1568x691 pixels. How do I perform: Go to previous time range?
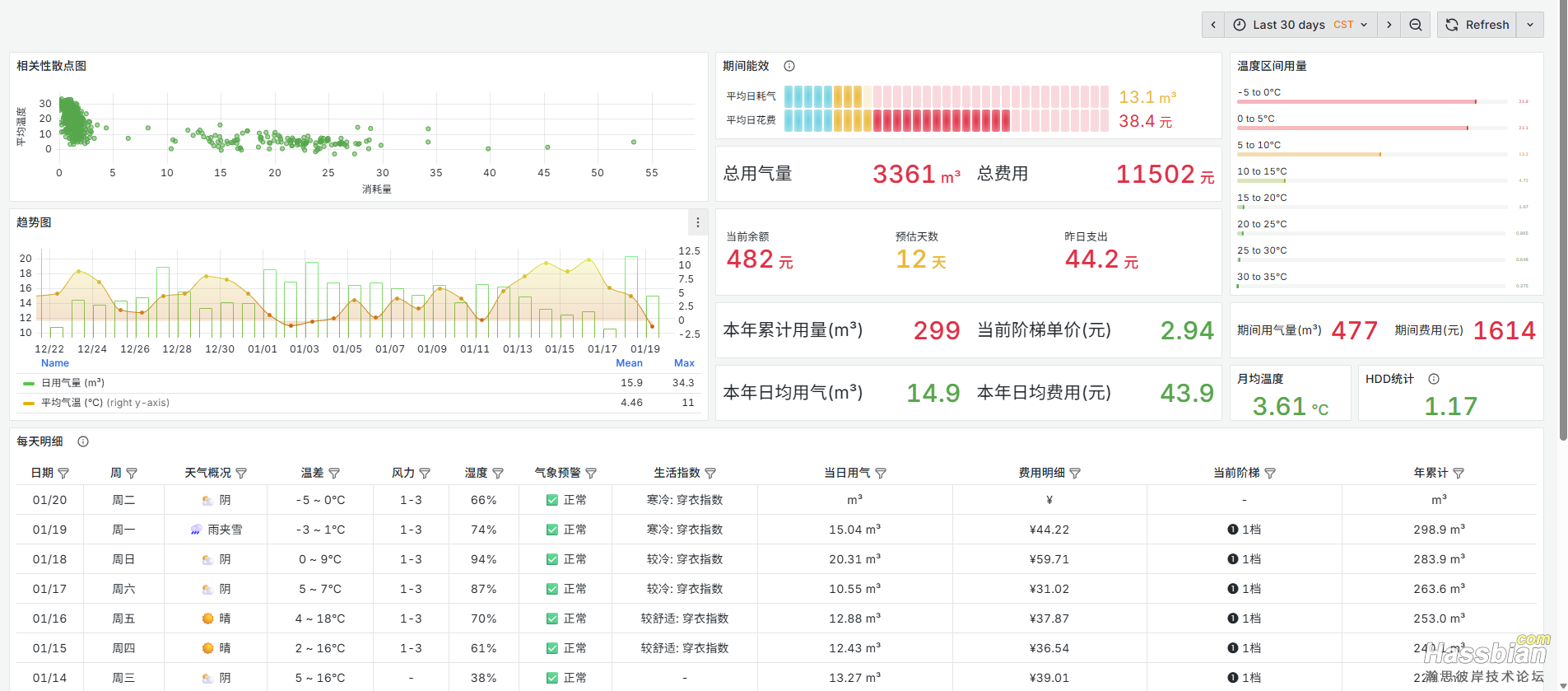pos(1213,25)
